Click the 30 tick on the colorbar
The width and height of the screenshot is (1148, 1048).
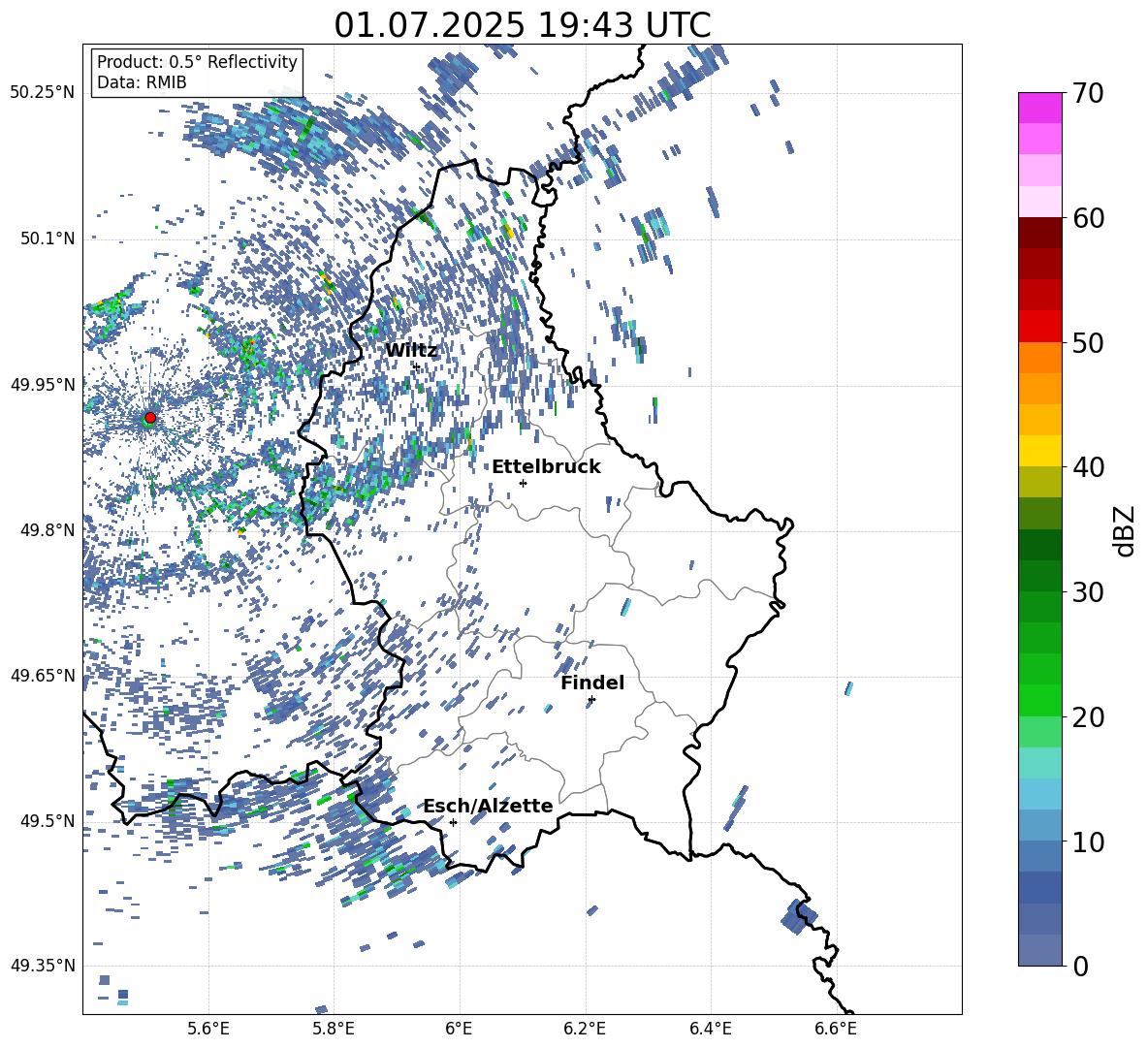1088,592
